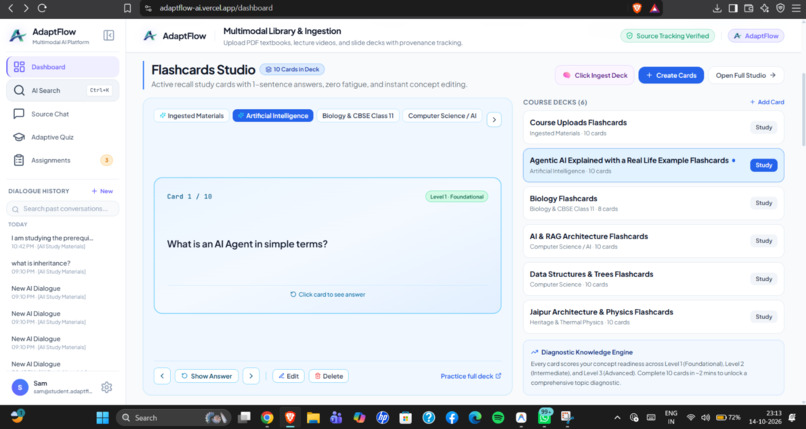
Task: Study the Course Uploads Flashcards deck
Action: pos(763,127)
